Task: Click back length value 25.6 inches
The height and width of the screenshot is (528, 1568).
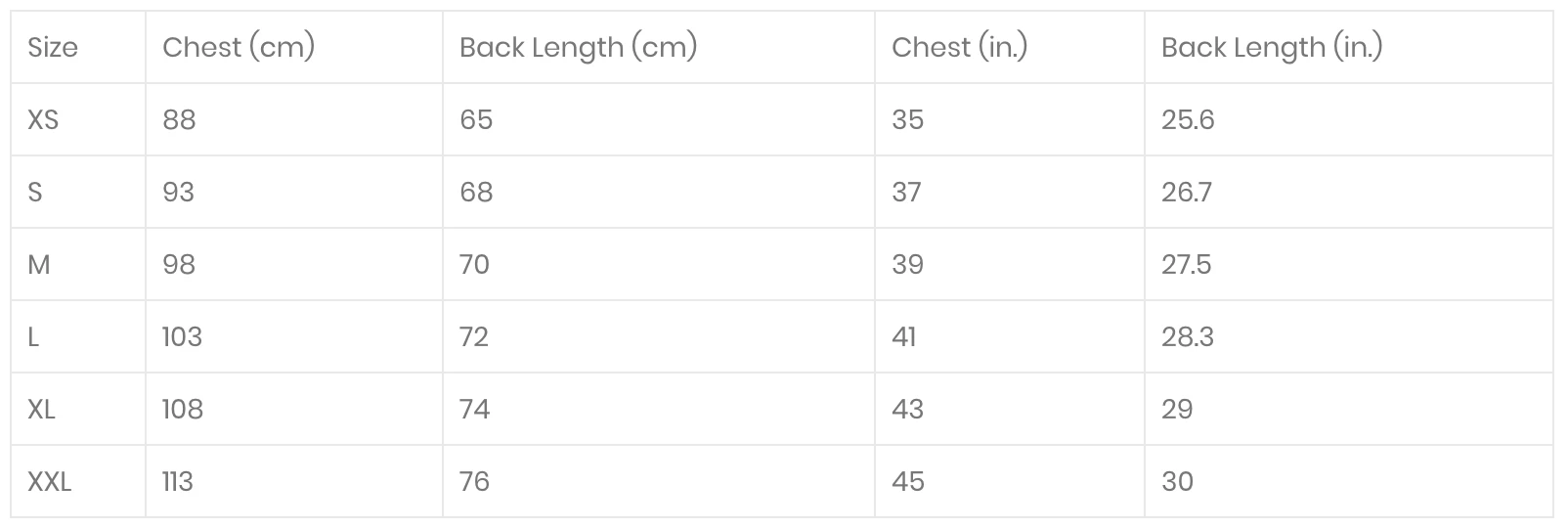Action: point(1188,119)
